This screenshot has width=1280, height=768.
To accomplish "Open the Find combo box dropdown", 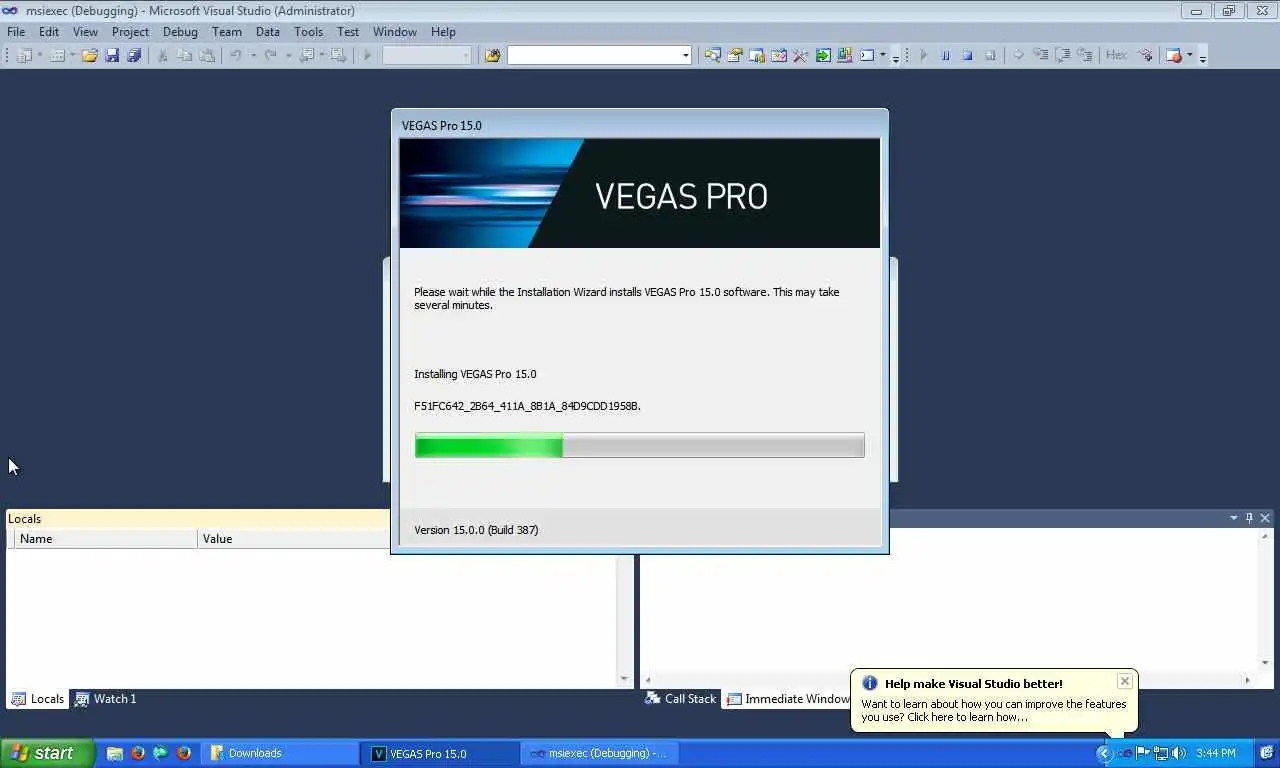I will click(685, 55).
